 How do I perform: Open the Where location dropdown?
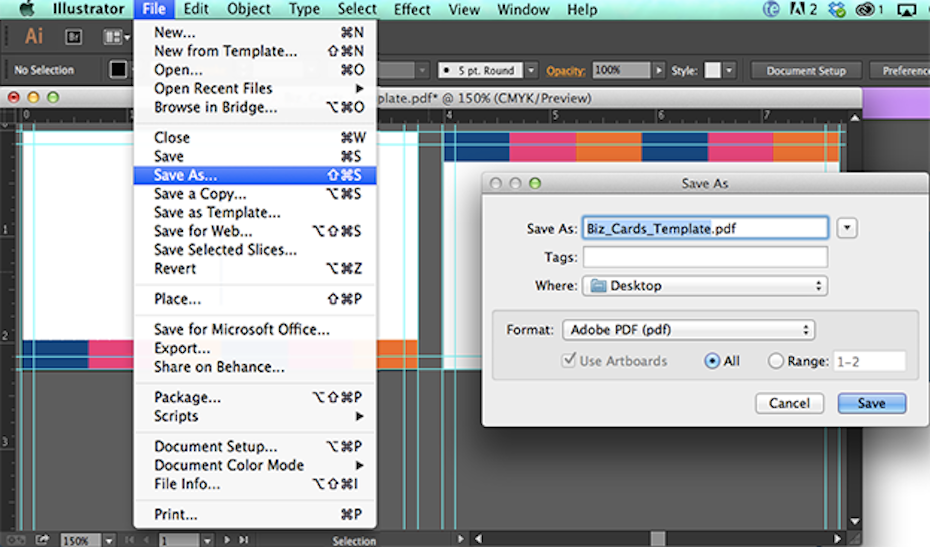[704, 286]
